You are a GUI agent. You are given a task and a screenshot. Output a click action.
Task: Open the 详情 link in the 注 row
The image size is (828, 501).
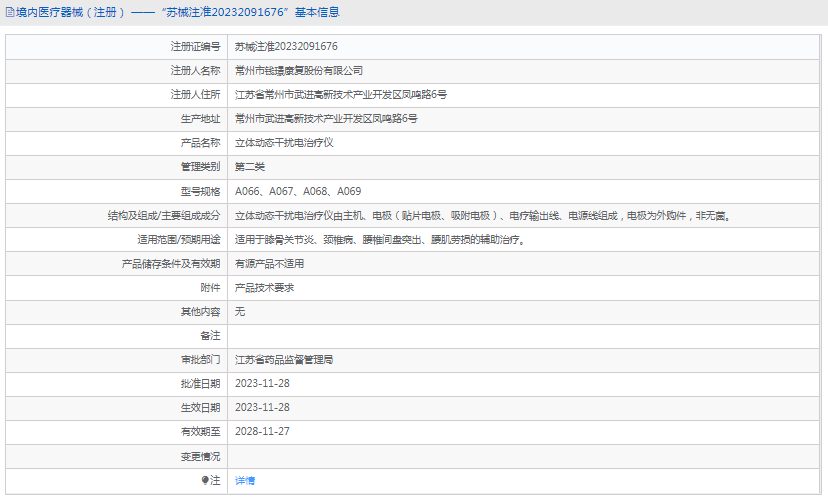244,480
